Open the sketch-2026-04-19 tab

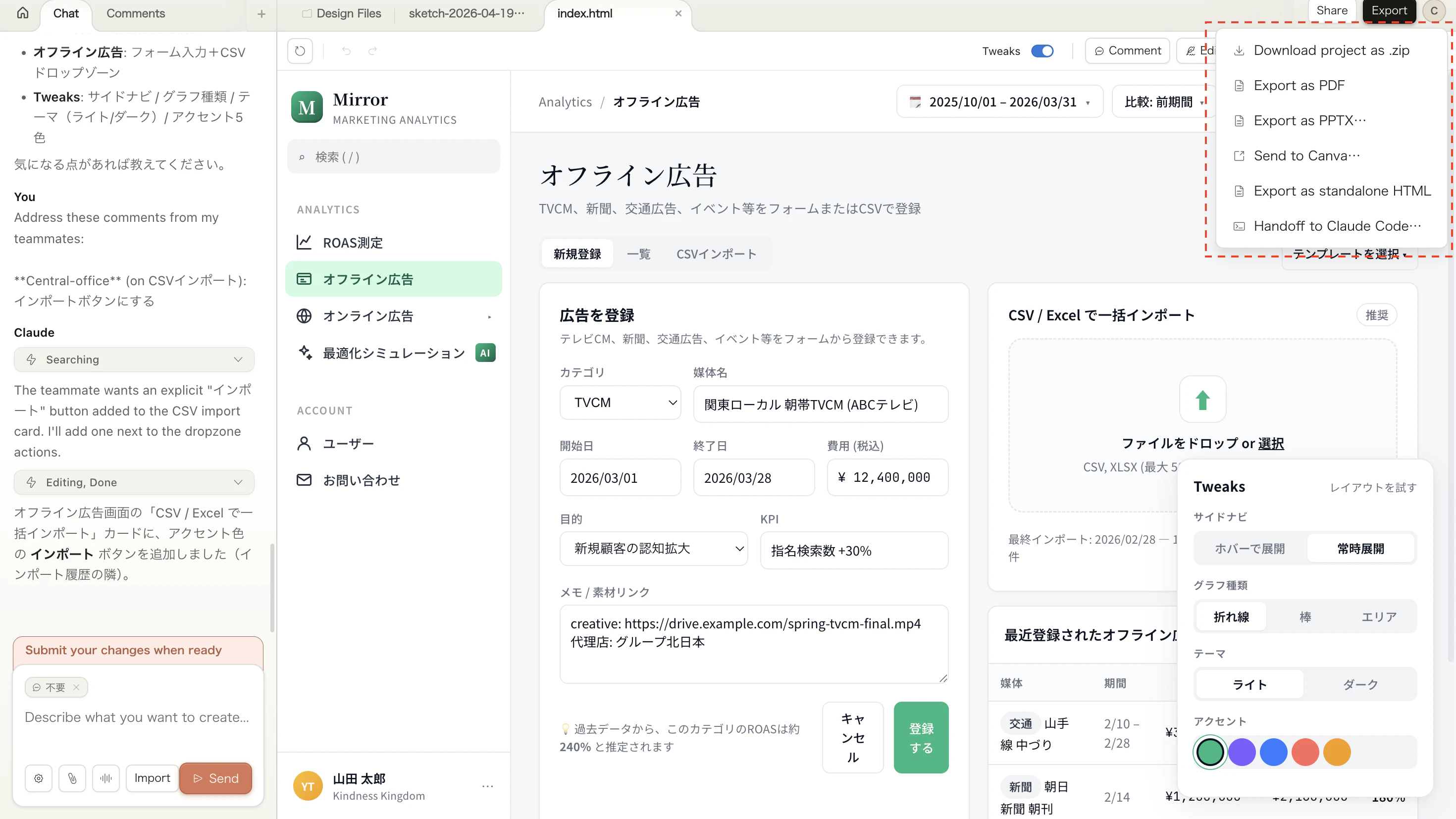(x=467, y=13)
